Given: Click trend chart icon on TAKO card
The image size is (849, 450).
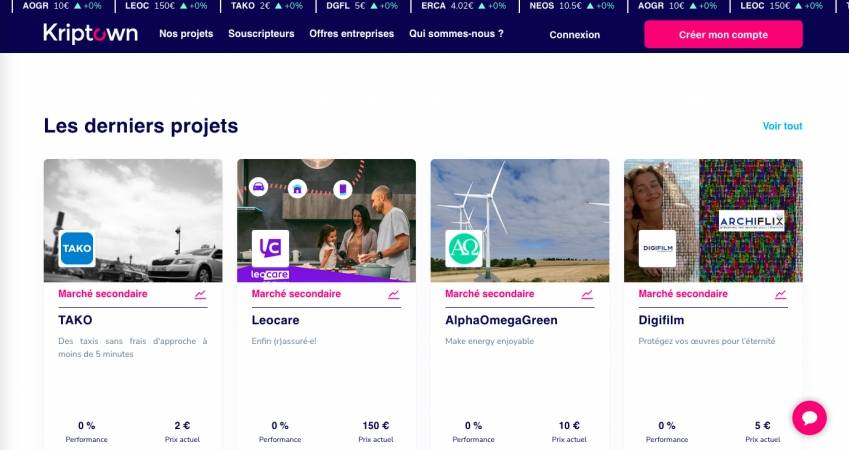Looking at the screenshot, I should (200, 294).
